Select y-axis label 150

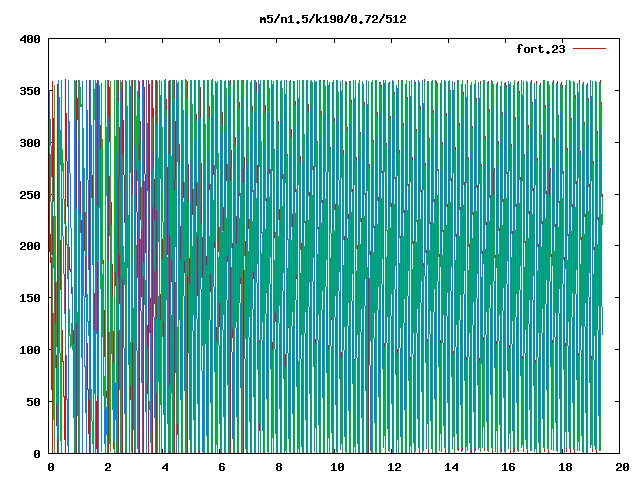click(30, 298)
